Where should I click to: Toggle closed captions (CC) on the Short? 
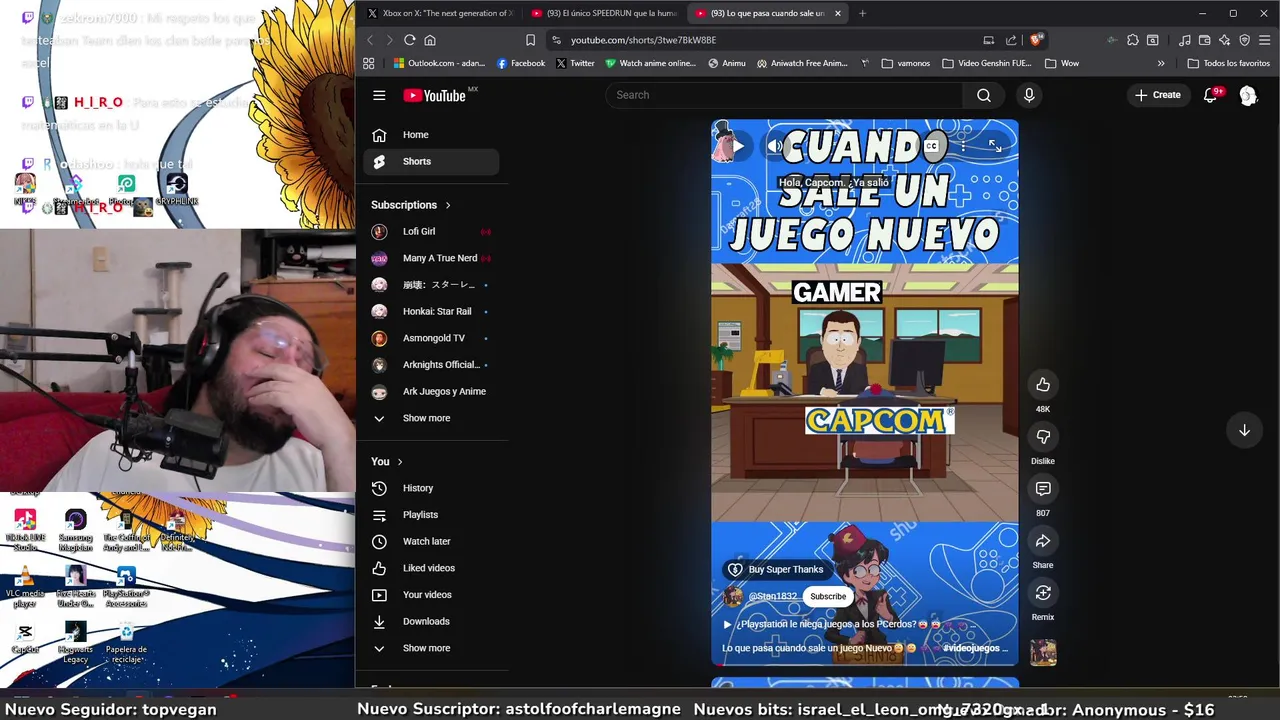tap(931, 146)
